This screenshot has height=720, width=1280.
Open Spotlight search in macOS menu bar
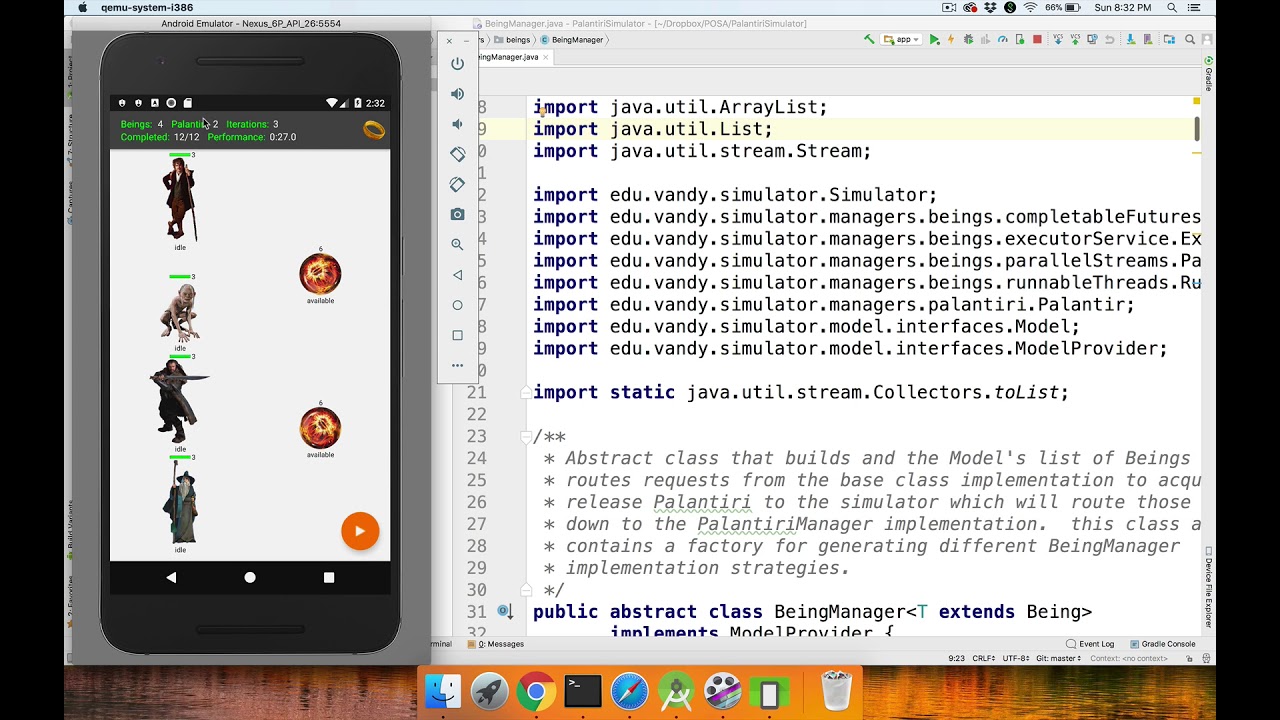click(1172, 8)
